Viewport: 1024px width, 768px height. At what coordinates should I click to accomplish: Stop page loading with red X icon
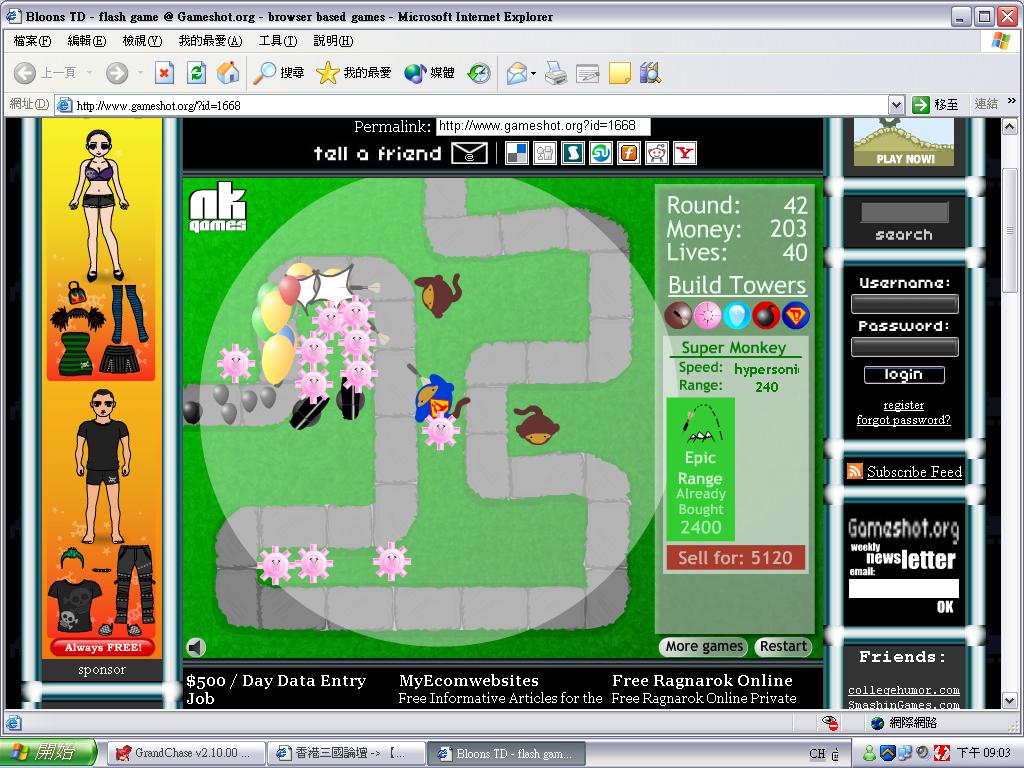coord(164,72)
